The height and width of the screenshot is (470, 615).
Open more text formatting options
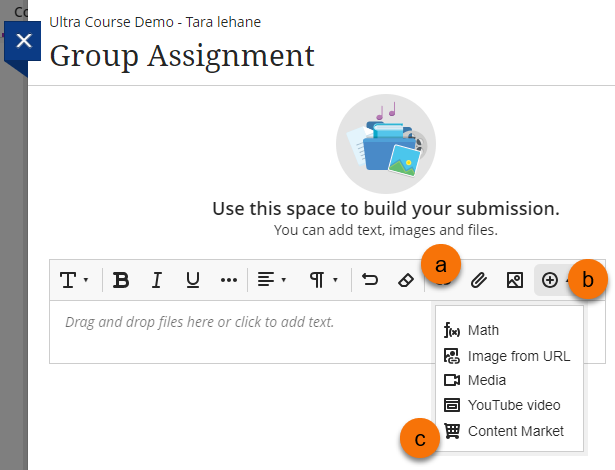click(228, 280)
